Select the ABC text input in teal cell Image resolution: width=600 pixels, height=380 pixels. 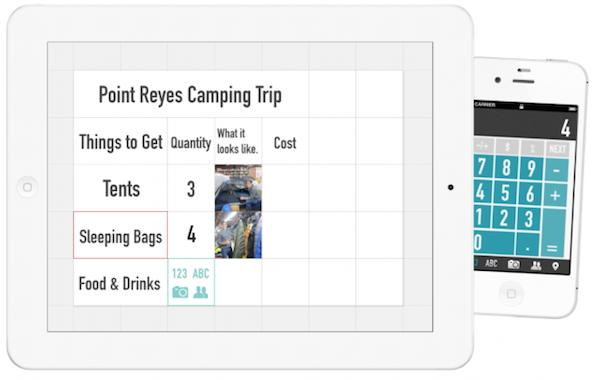point(201,274)
